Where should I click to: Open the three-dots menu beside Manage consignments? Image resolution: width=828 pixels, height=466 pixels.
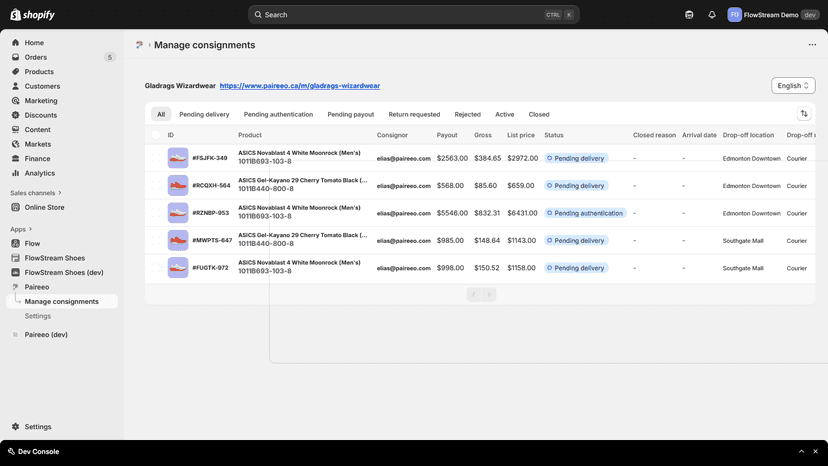tap(812, 45)
